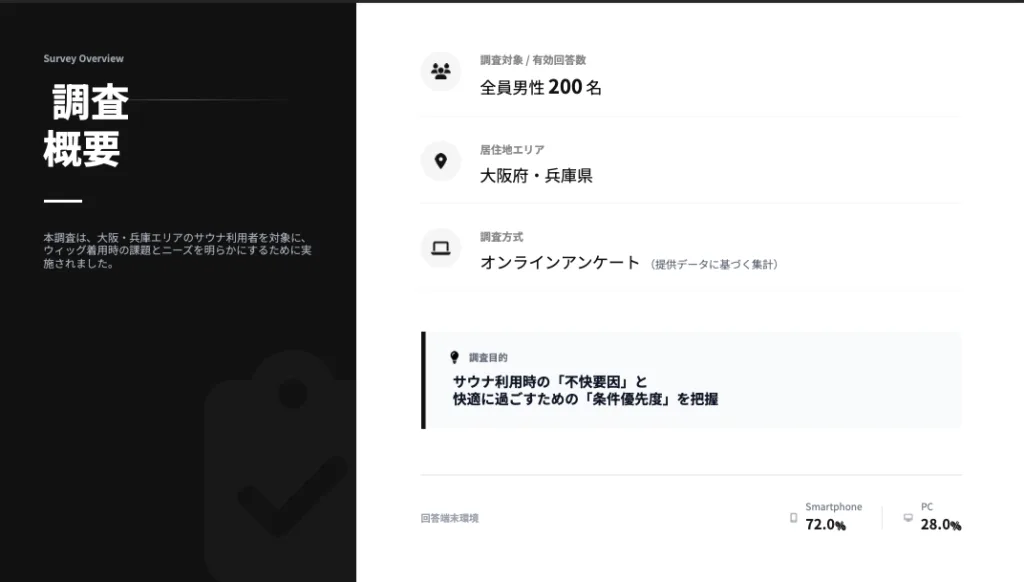
Task: Click the people group icon
Action: coord(441,72)
